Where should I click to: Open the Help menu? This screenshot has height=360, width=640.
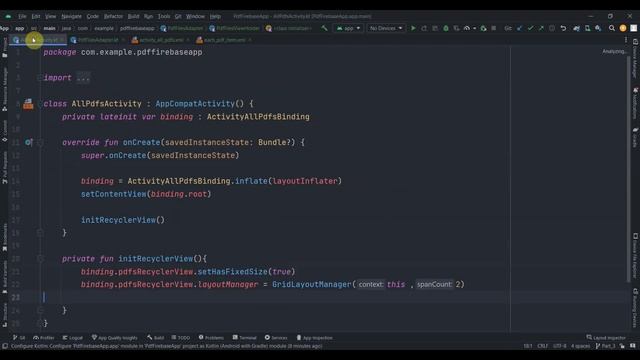point(215,16)
